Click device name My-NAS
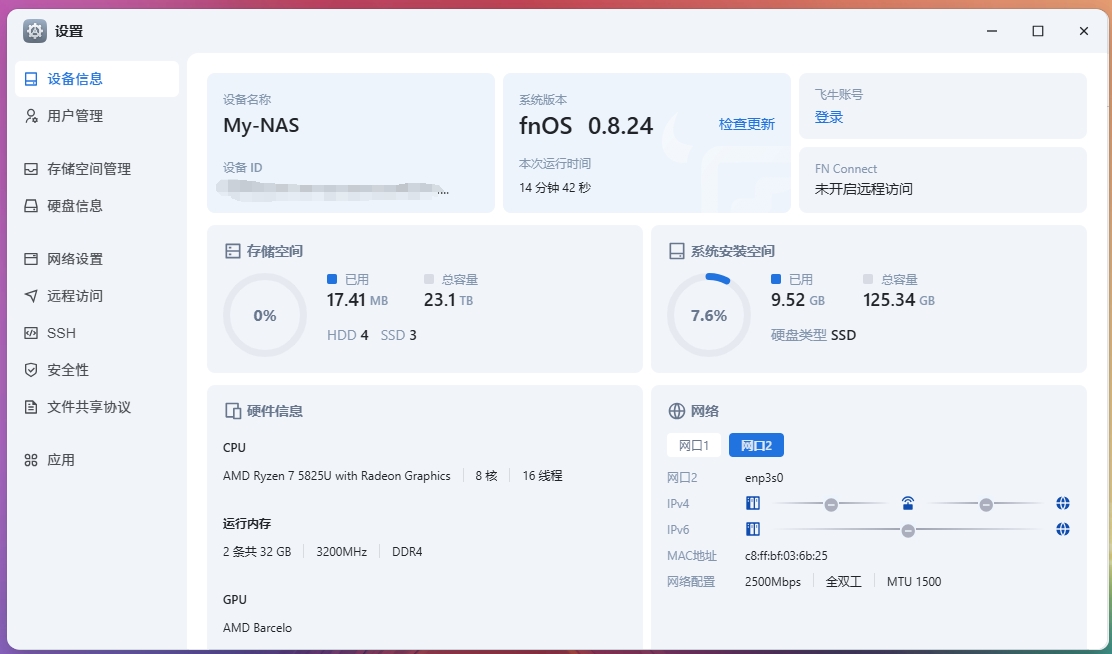 click(261, 126)
